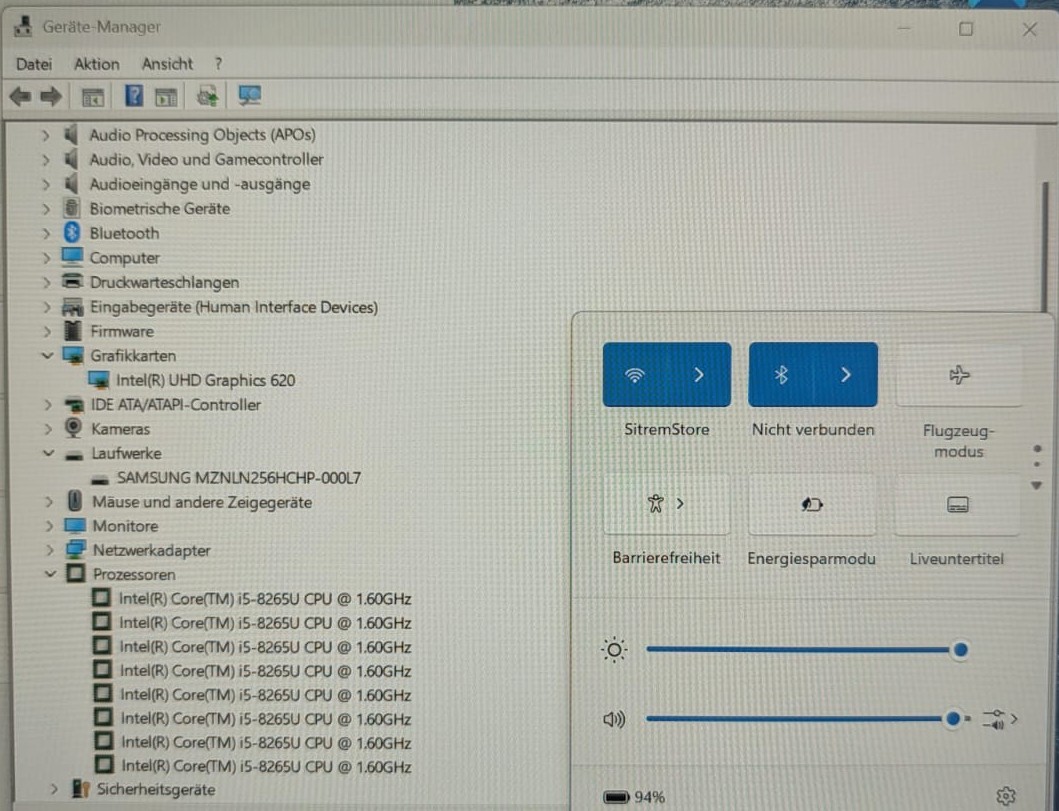Click the Update driver toolbar icon
This screenshot has height=811, width=1059.
[207, 97]
